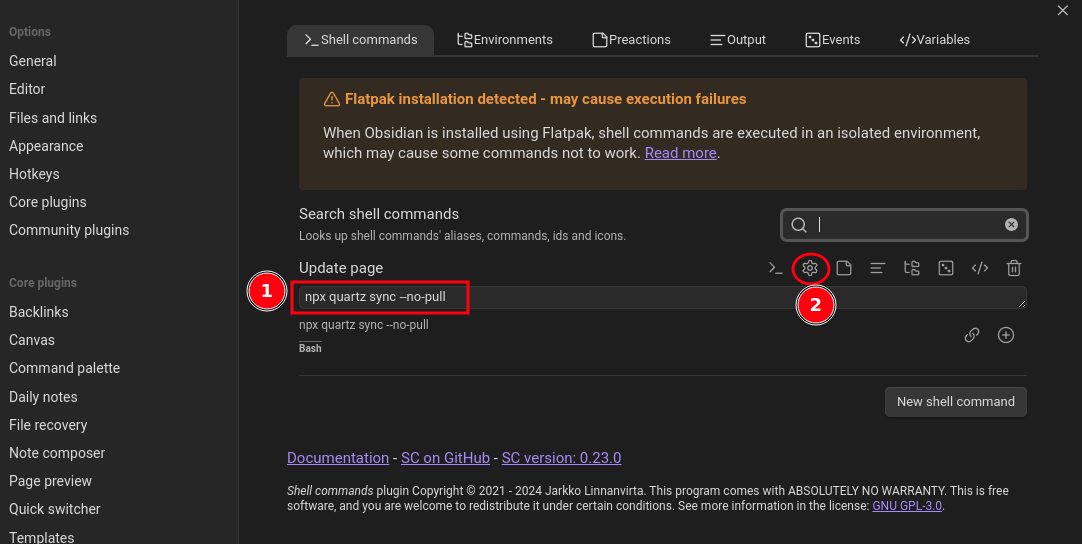This screenshot has height=544, width=1082.
Task: Click the output lines icon for Update page
Action: click(877, 268)
